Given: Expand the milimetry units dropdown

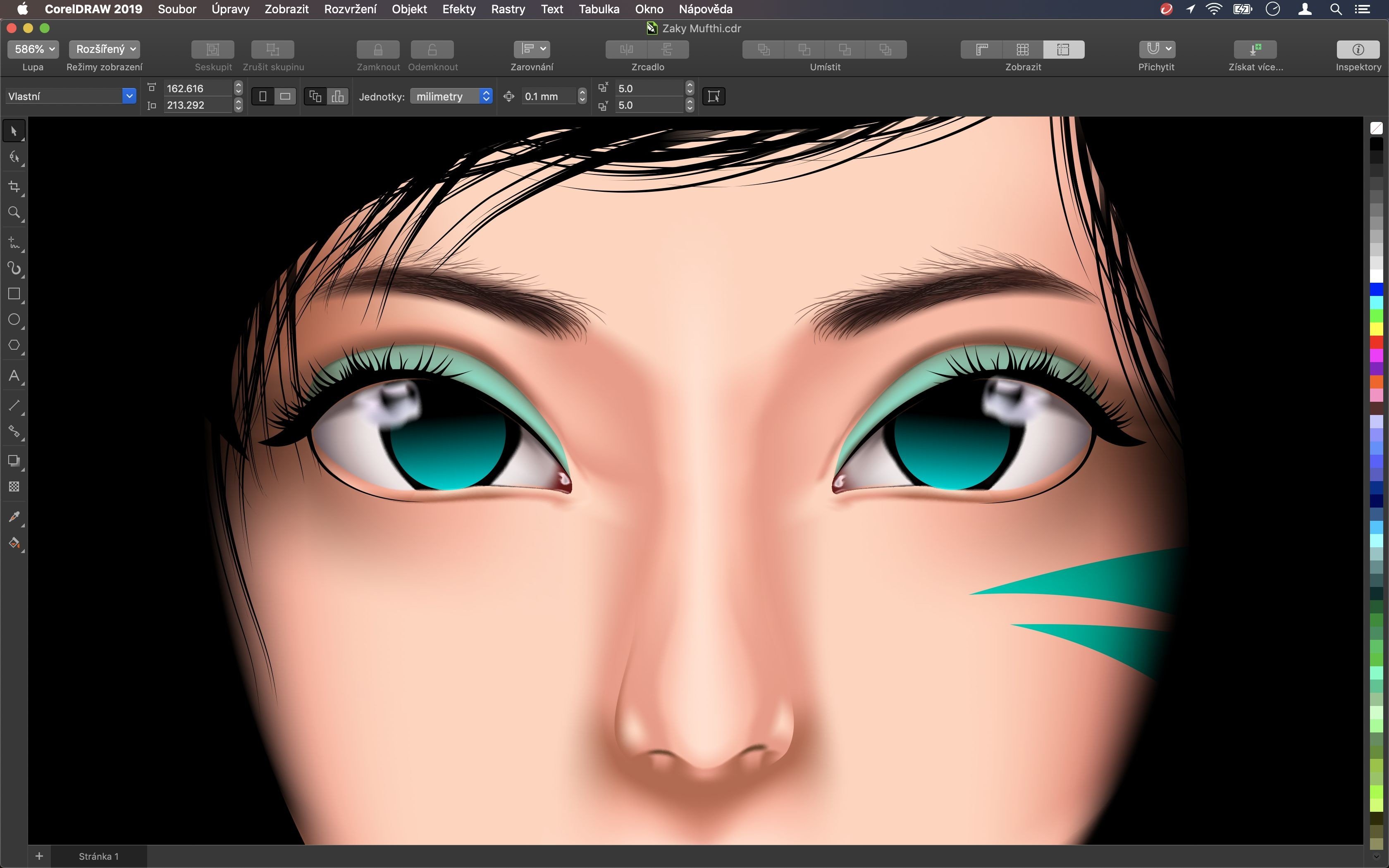Looking at the screenshot, I should [451, 96].
